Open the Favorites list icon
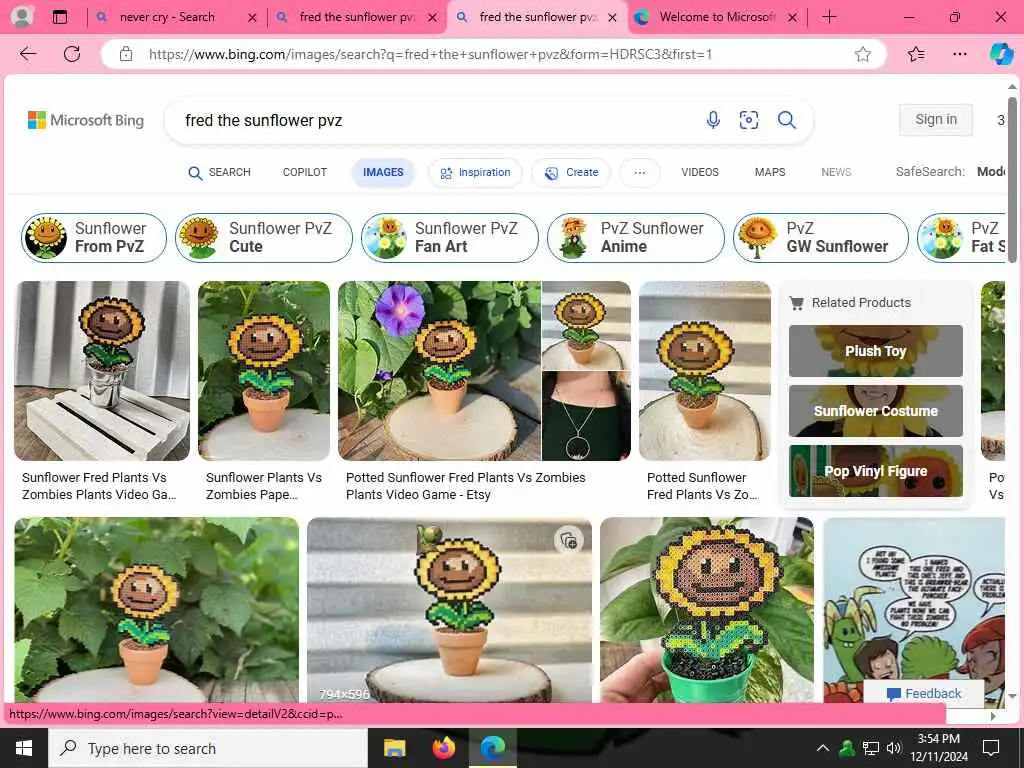This screenshot has height=768, width=1024. tap(916, 54)
